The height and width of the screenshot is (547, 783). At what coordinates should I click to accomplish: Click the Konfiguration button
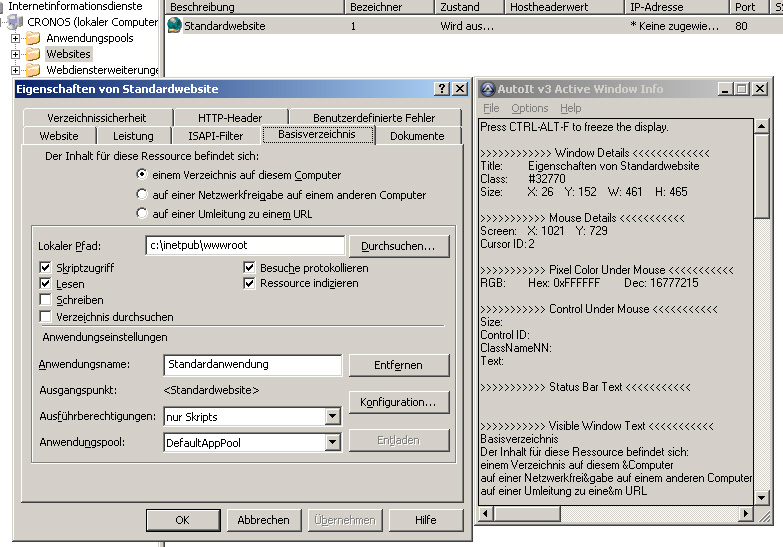click(x=398, y=402)
